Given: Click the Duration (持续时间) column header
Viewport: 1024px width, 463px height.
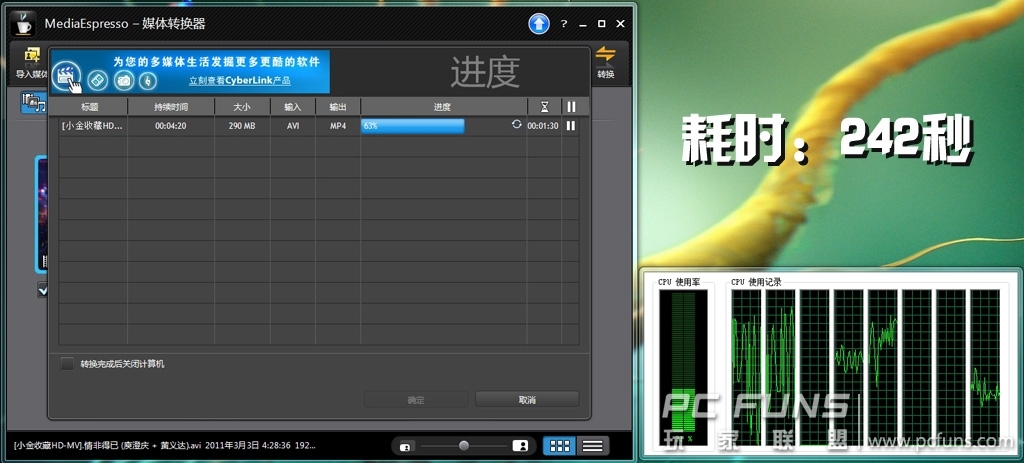Looking at the screenshot, I should click(x=171, y=107).
